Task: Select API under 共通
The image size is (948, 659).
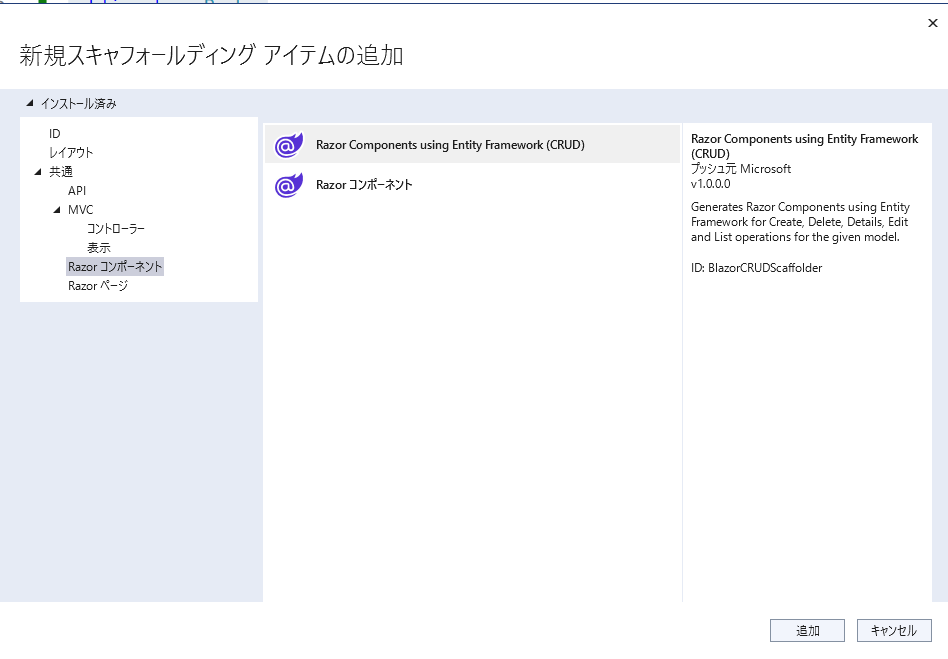Action: coord(77,190)
